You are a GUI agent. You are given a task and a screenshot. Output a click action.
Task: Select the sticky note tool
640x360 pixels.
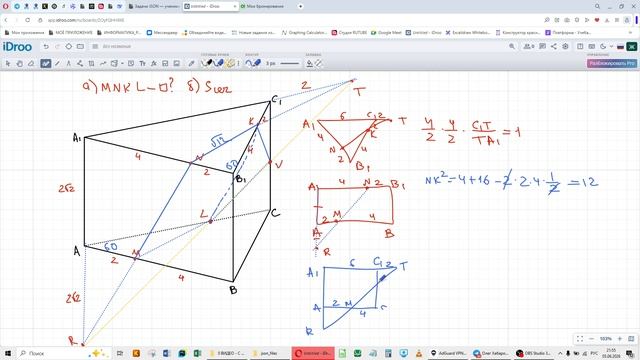point(131,64)
